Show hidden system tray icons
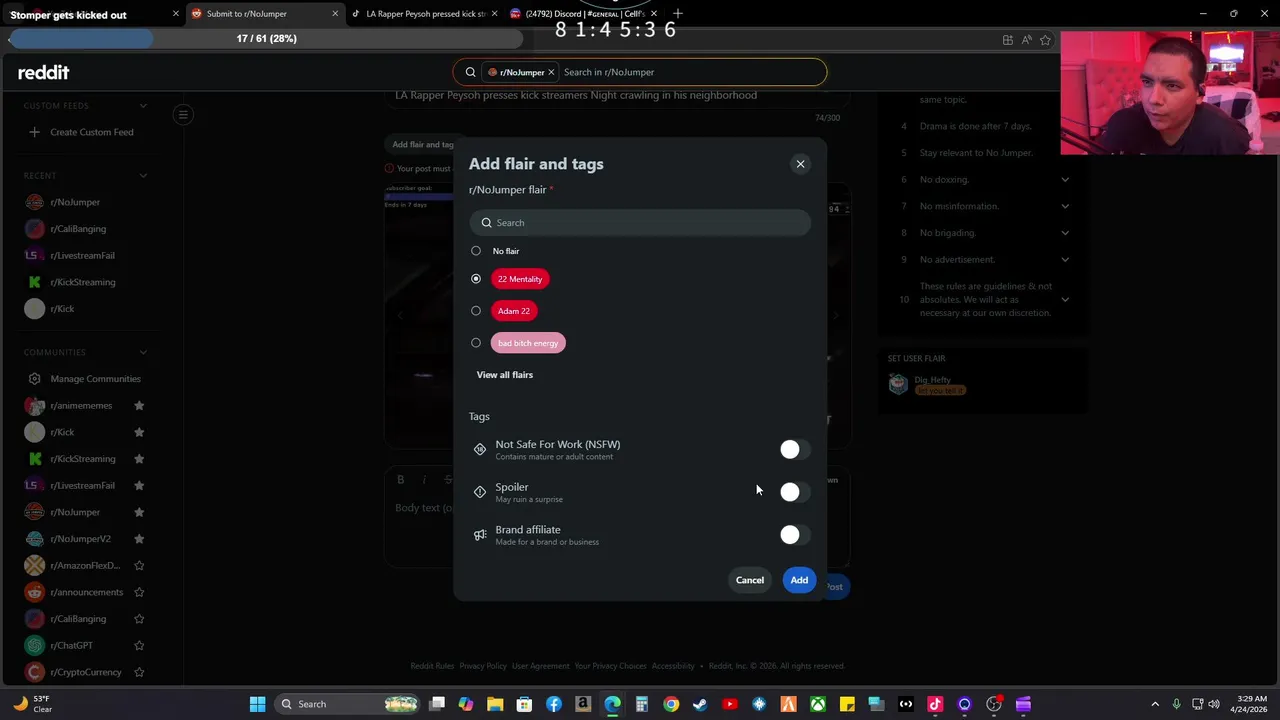 [x=1155, y=704]
